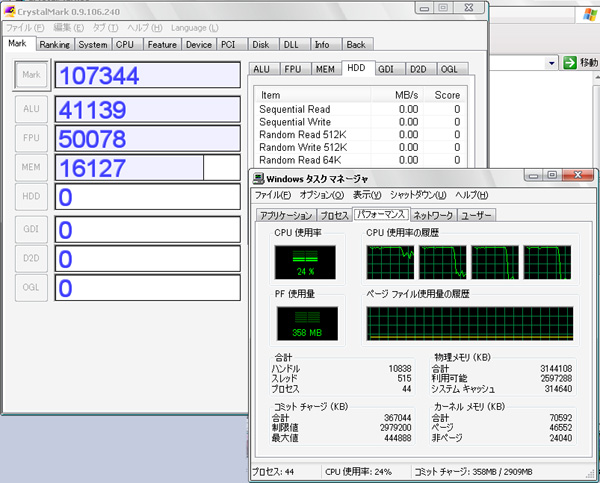
Task: Run the D2D benchmark button
Action: pyautogui.click(x=31, y=258)
